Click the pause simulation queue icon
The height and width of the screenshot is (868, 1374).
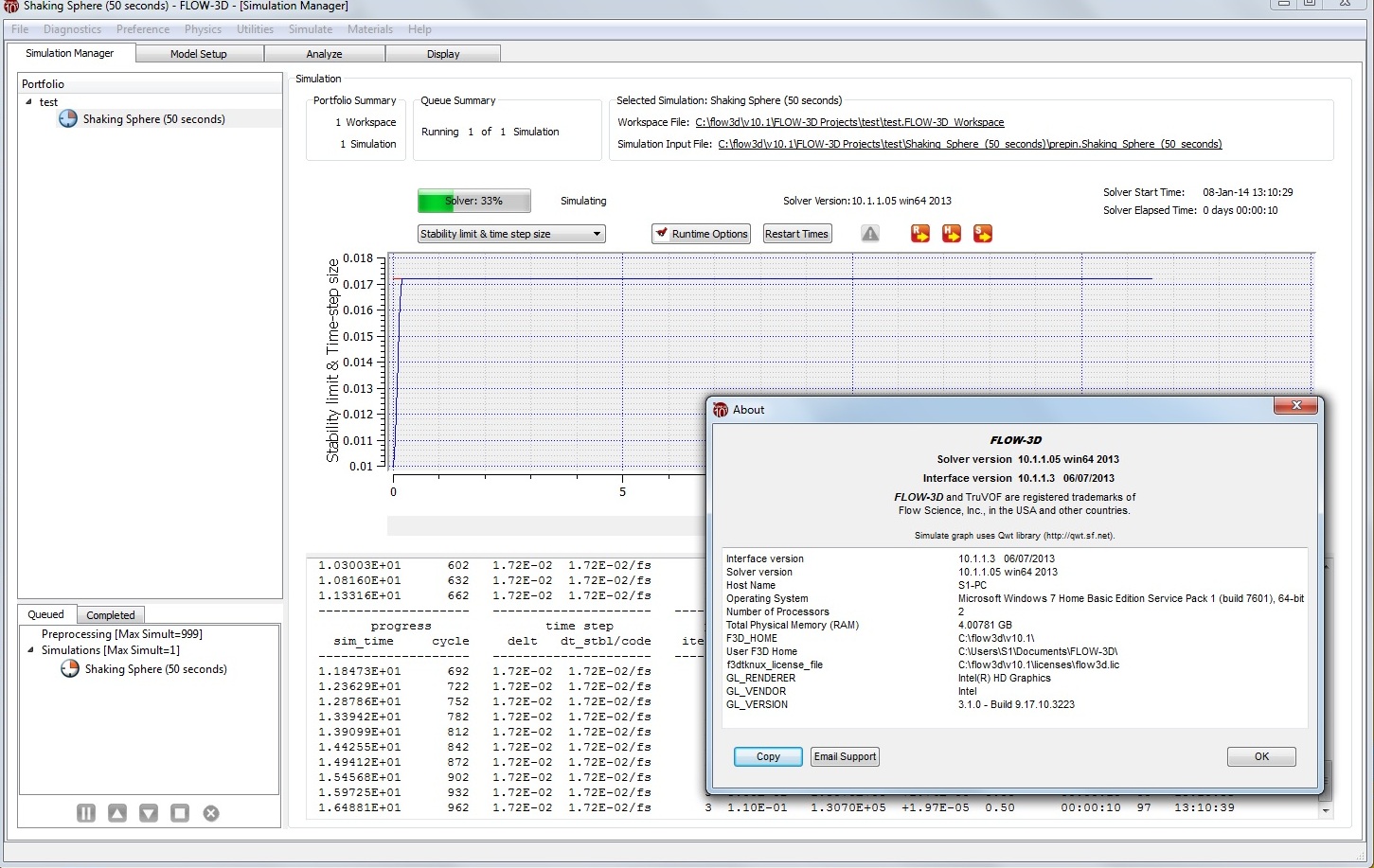coord(86,813)
